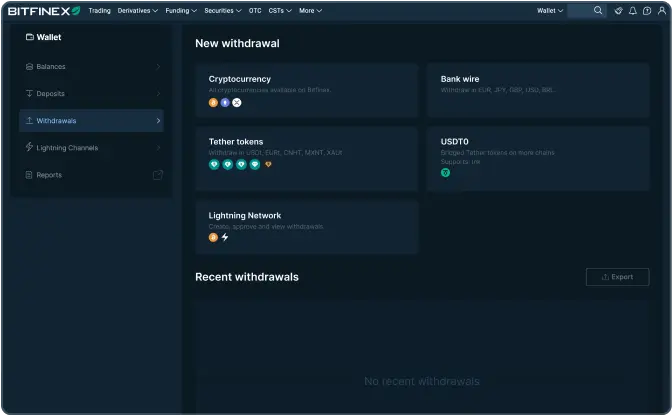Click the Lightning Channels bolt icon

click(29, 147)
